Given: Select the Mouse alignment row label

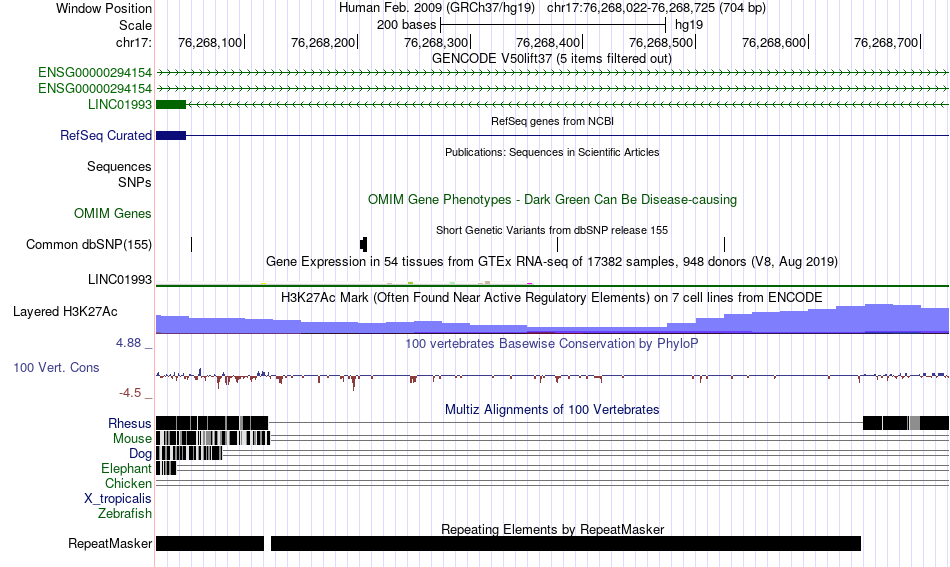Looking at the screenshot, I should point(132,439).
